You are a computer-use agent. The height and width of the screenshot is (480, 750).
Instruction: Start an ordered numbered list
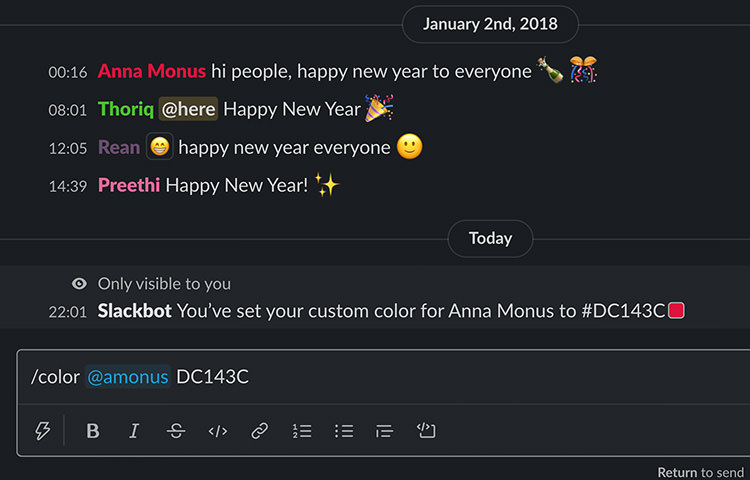(x=302, y=431)
